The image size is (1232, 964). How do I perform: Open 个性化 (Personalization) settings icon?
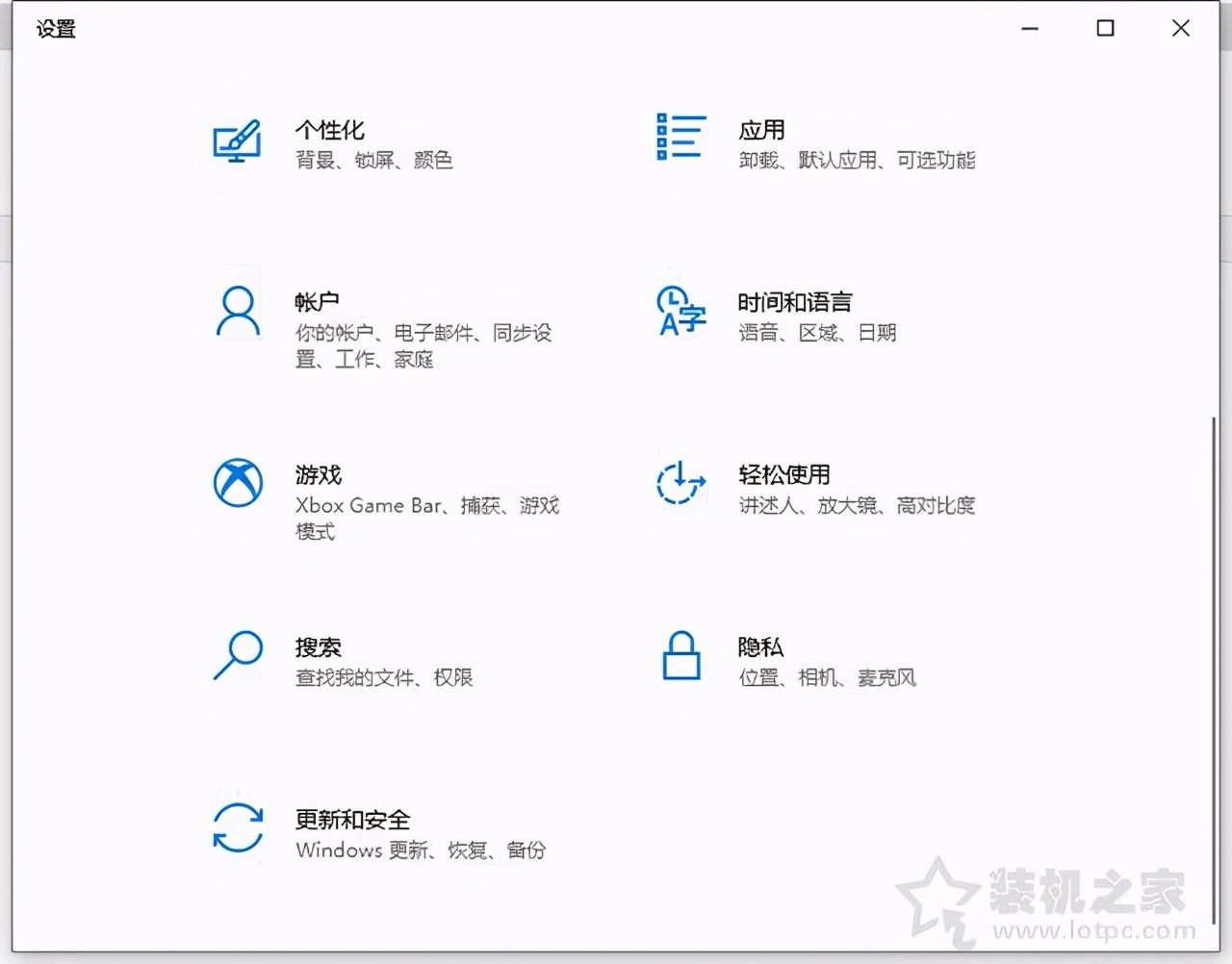coord(237,142)
